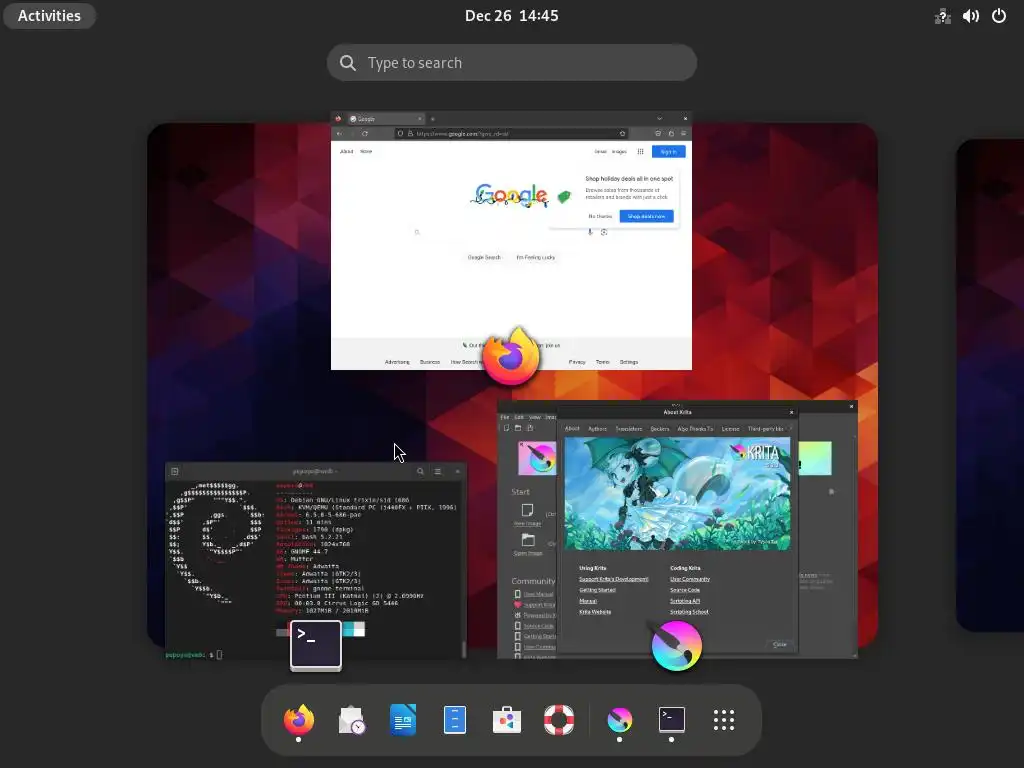The width and height of the screenshot is (1024, 768).
Task: Open Evolution mail from the dock
Action: click(351, 720)
